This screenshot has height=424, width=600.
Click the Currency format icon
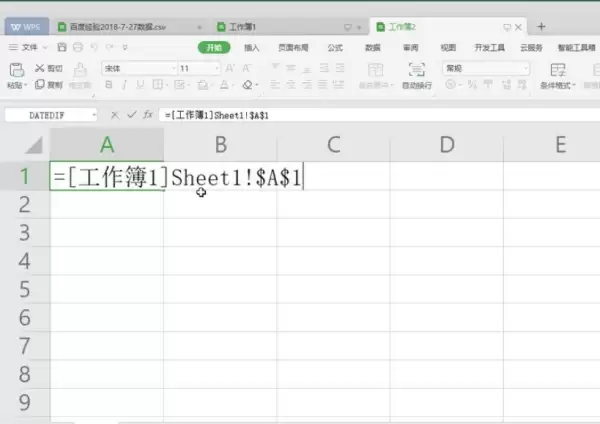pos(450,85)
